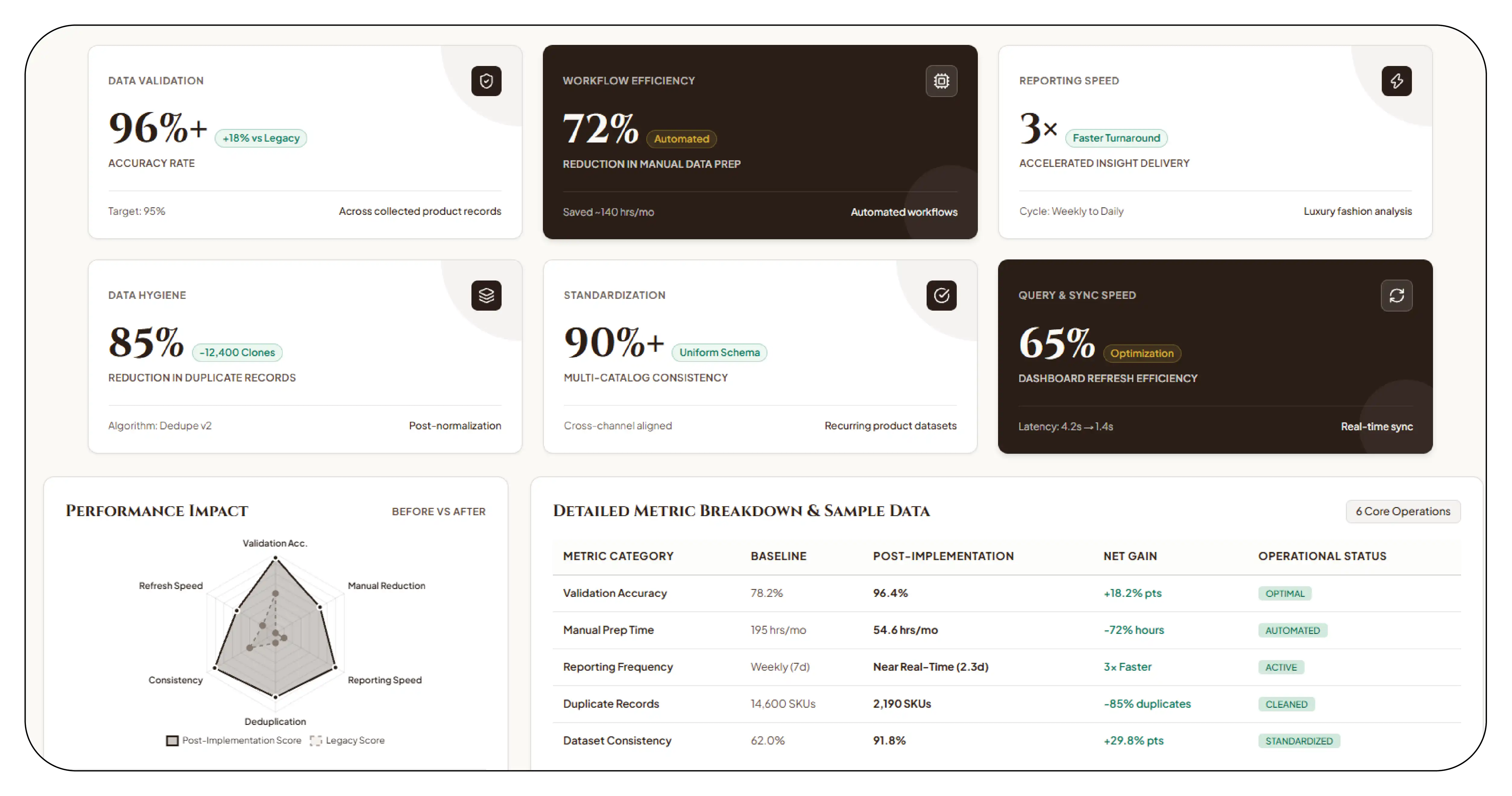Viewport: 1512px width, 796px height.
Task: Click the Optimization badge next to 65%
Action: point(1142,353)
